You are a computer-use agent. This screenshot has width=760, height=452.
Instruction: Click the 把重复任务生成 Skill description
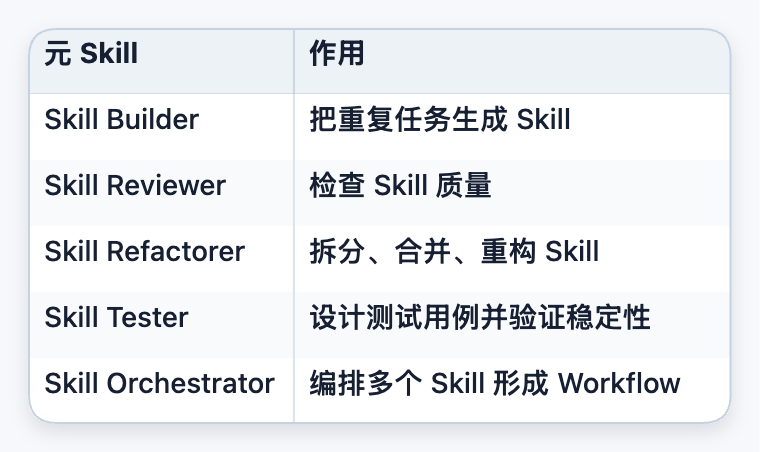440,120
